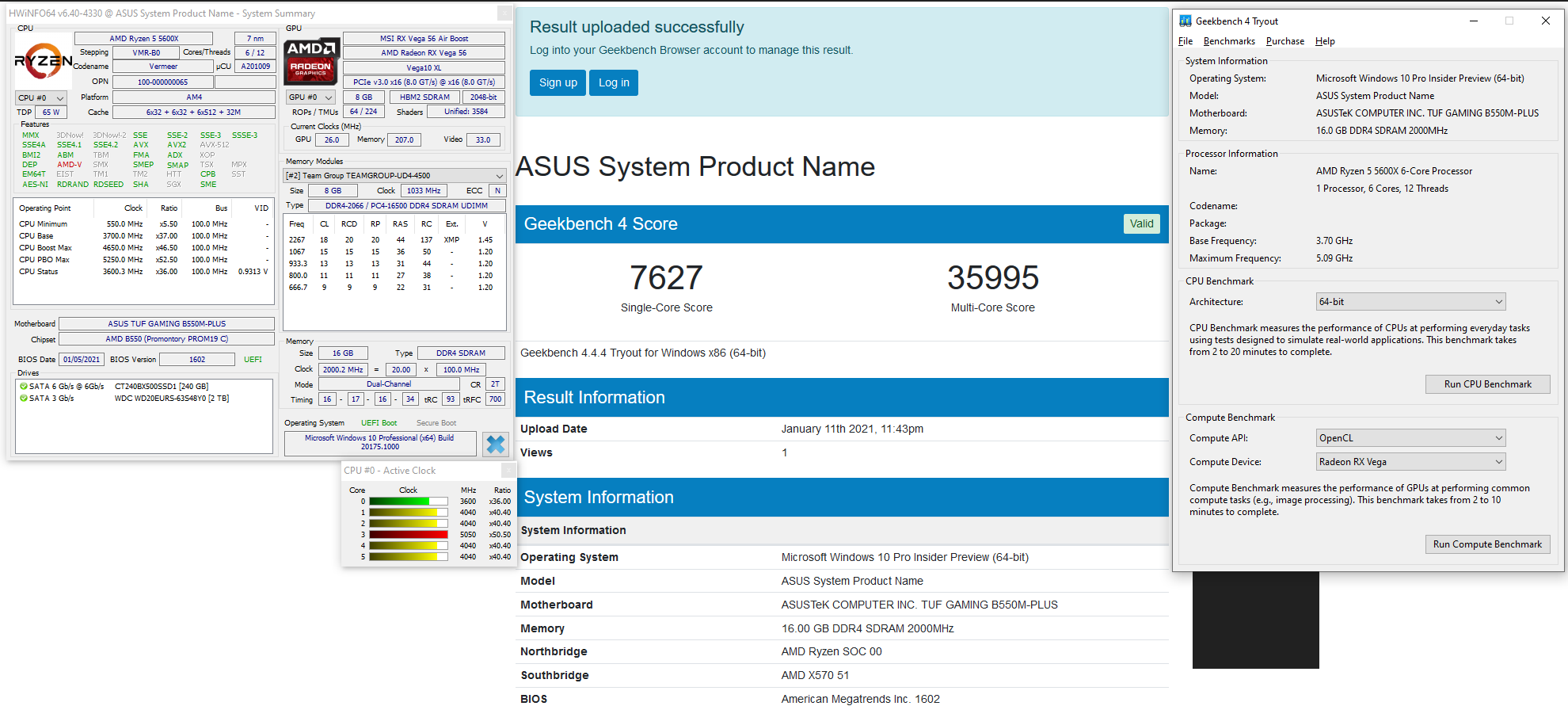Open the GPU #0 selector dropdown
Viewport: 1568px width, 706px height.
click(310, 97)
